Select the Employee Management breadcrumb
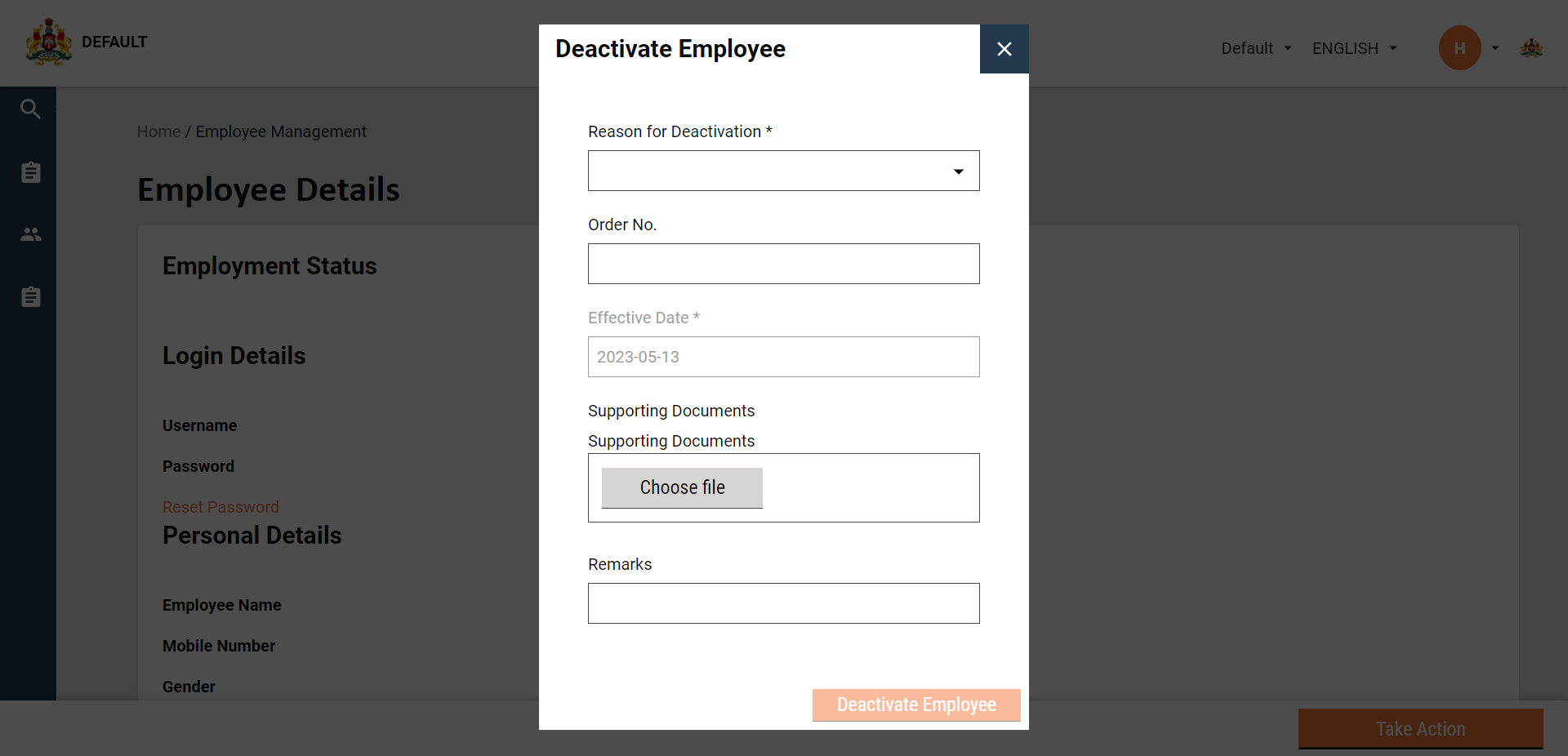This screenshot has height=756, width=1568. click(x=281, y=131)
